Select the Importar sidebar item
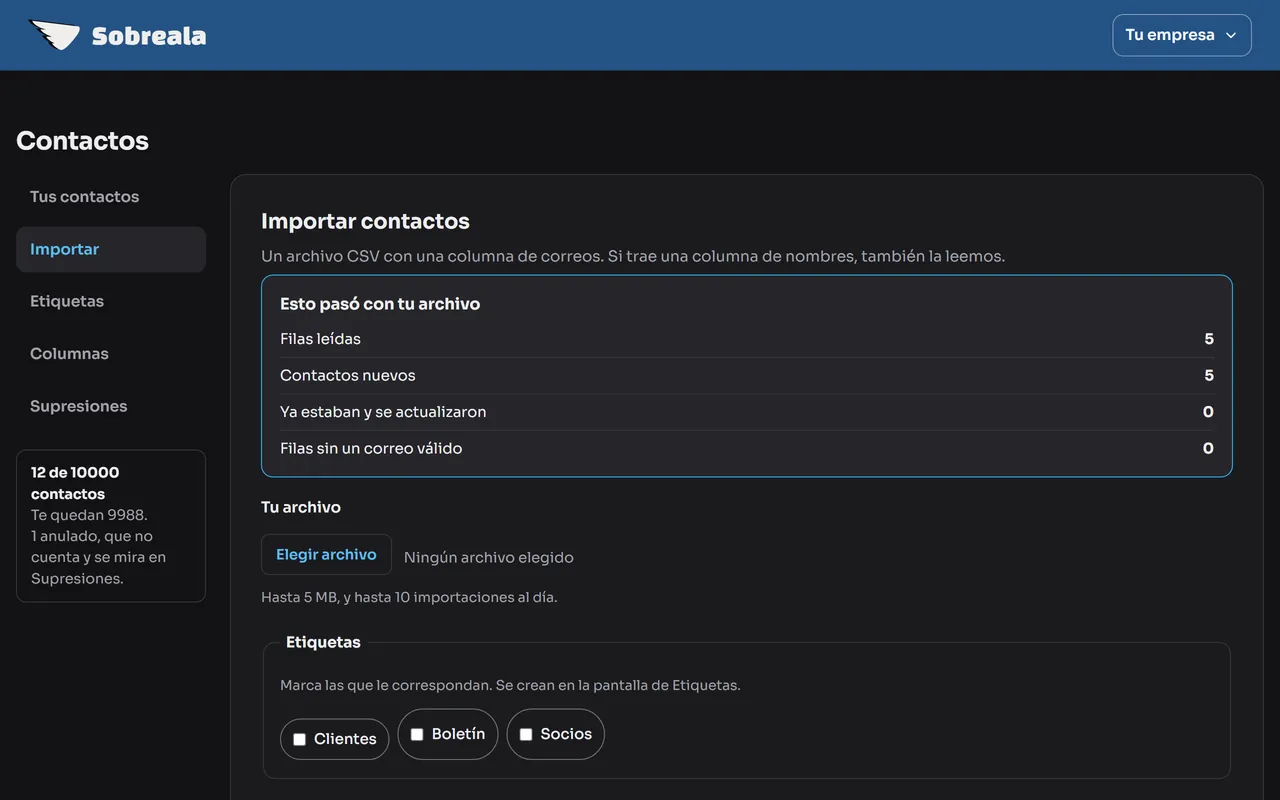The image size is (1280, 800). pos(111,249)
